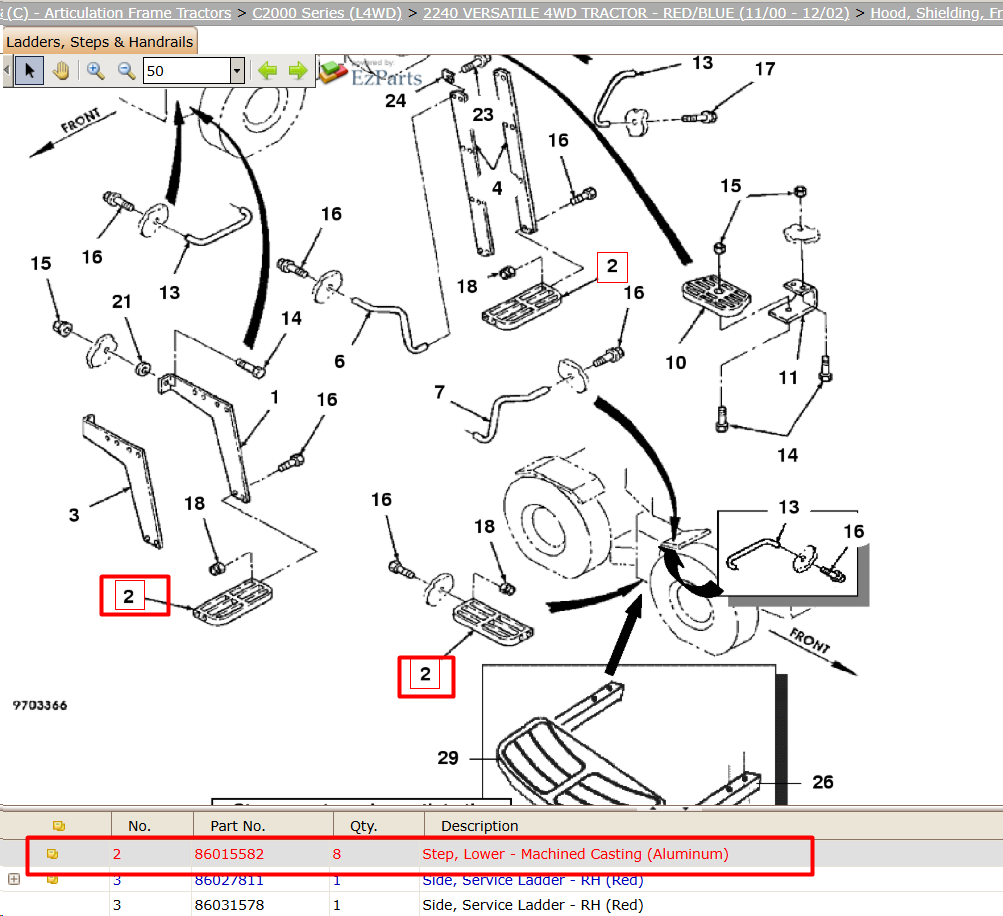1003x916 pixels.
Task: Sort by the Description column header
Action: (480, 826)
